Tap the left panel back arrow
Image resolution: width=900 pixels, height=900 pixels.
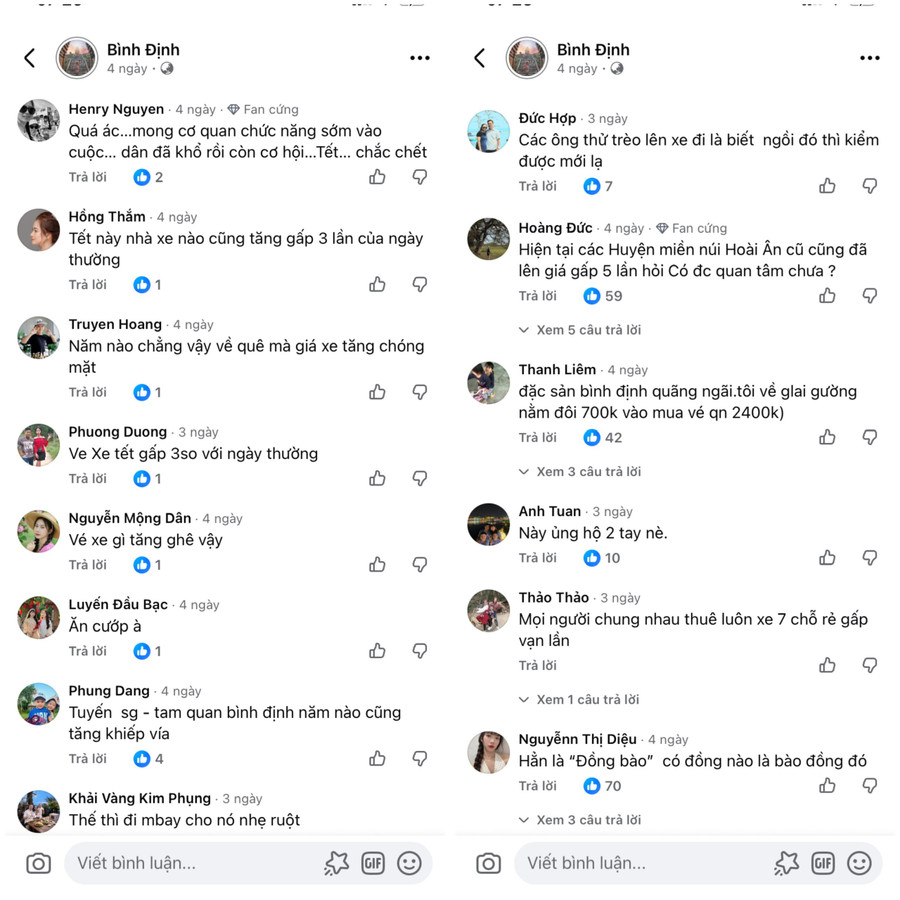(30, 58)
